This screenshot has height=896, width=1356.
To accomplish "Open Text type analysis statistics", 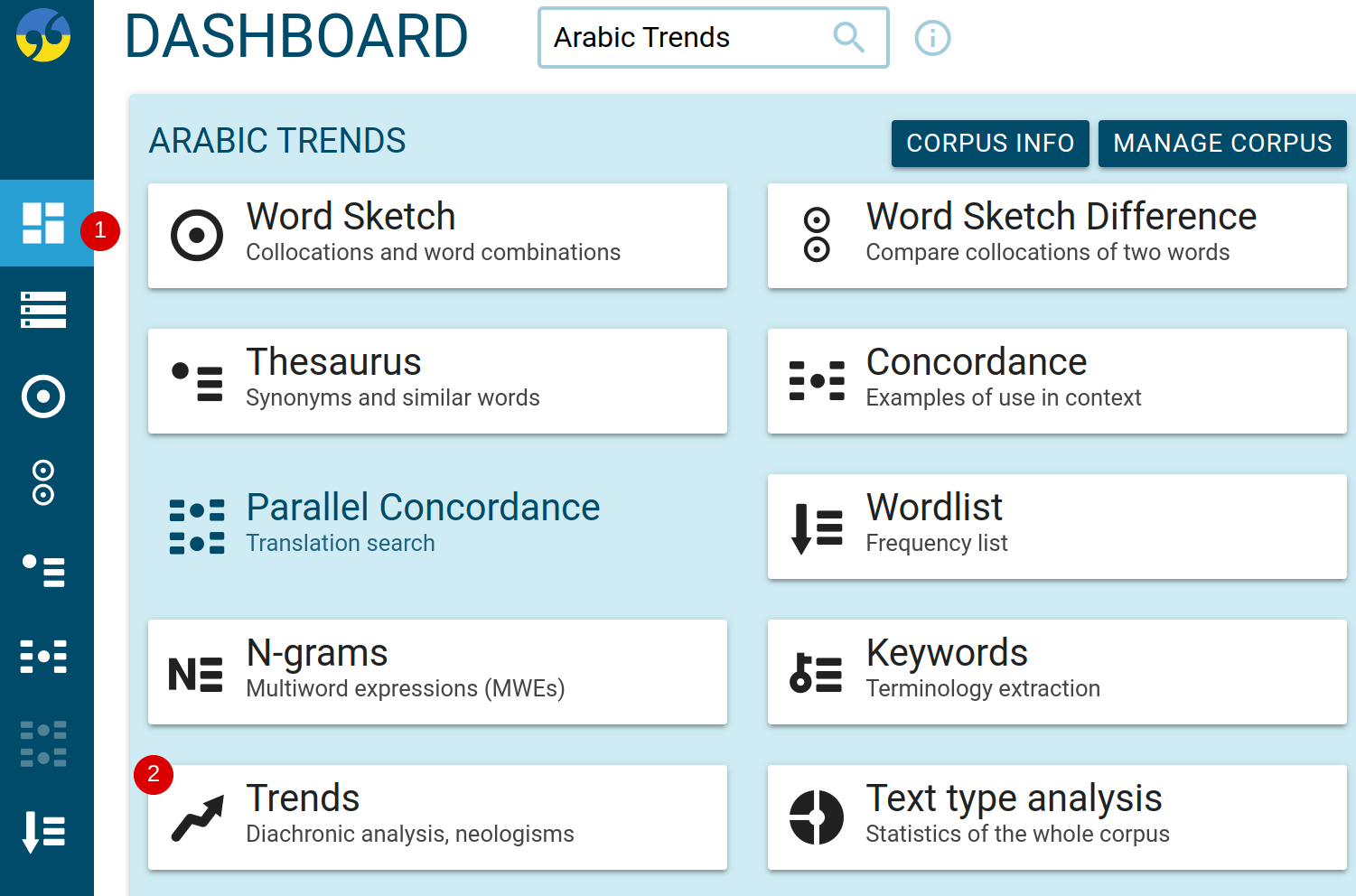I will tap(1056, 816).
